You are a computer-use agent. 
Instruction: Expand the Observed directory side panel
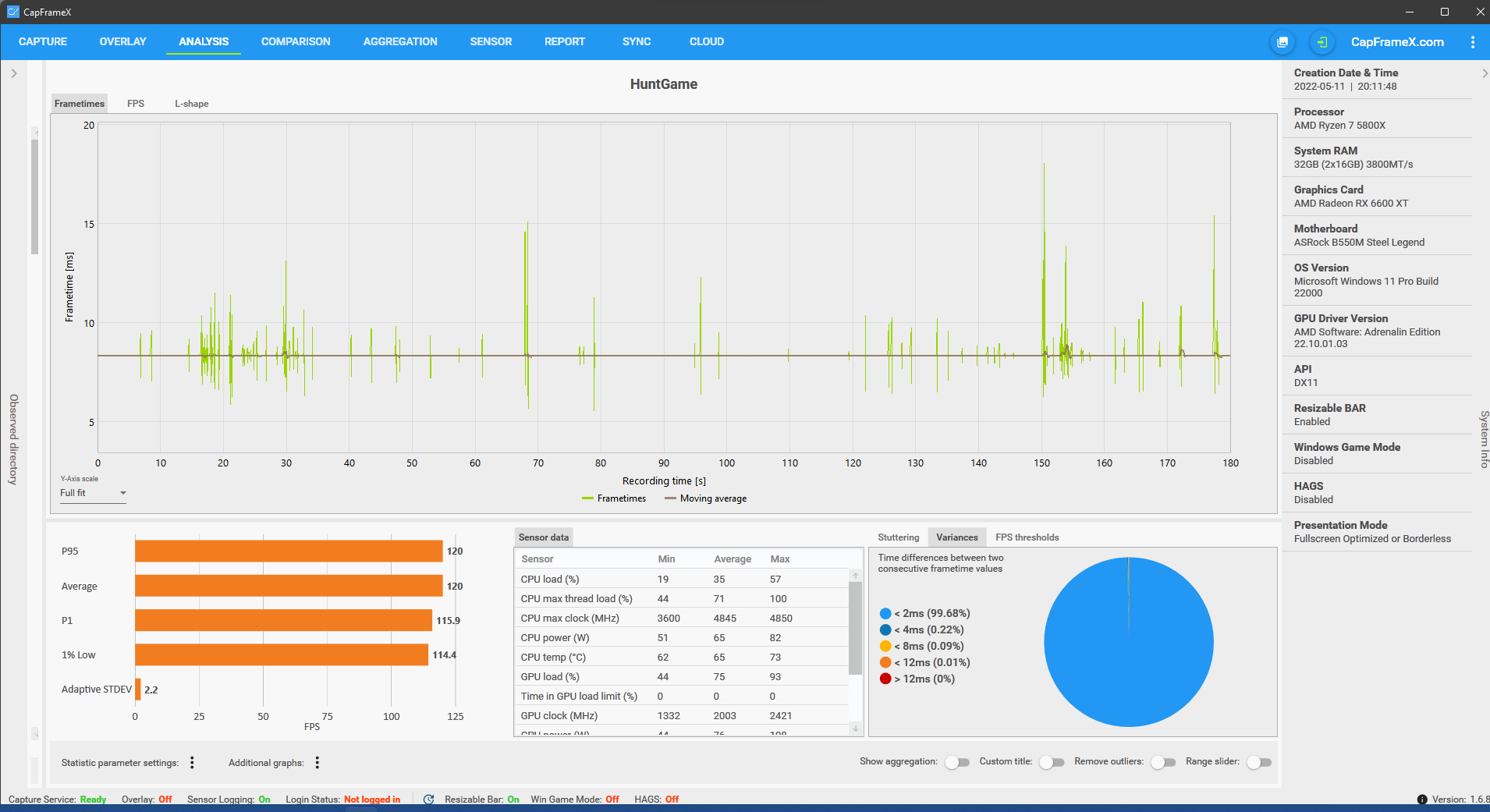point(13,73)
